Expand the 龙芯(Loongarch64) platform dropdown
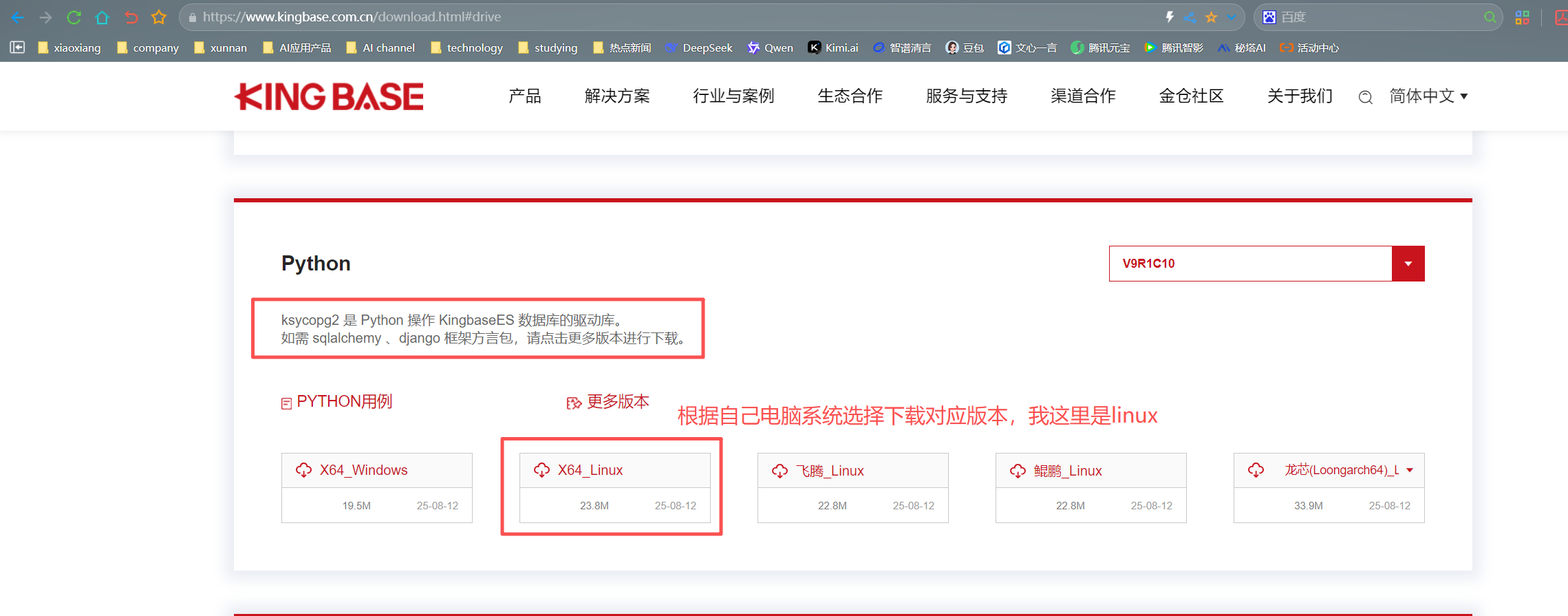This screenshot has height=616, width=1568. 1410,470
